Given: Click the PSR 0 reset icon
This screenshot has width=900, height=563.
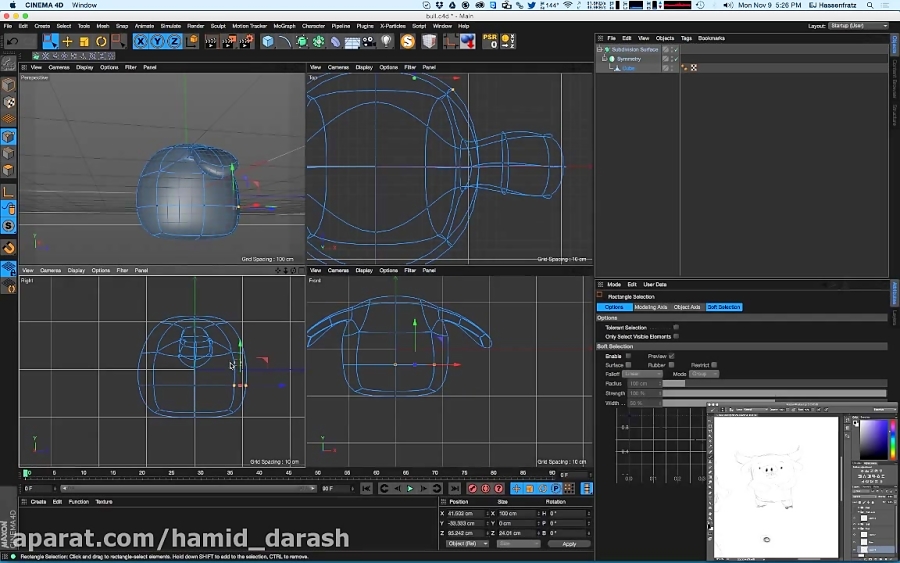Looking at the screenshot, I should [x=490, y=41].
